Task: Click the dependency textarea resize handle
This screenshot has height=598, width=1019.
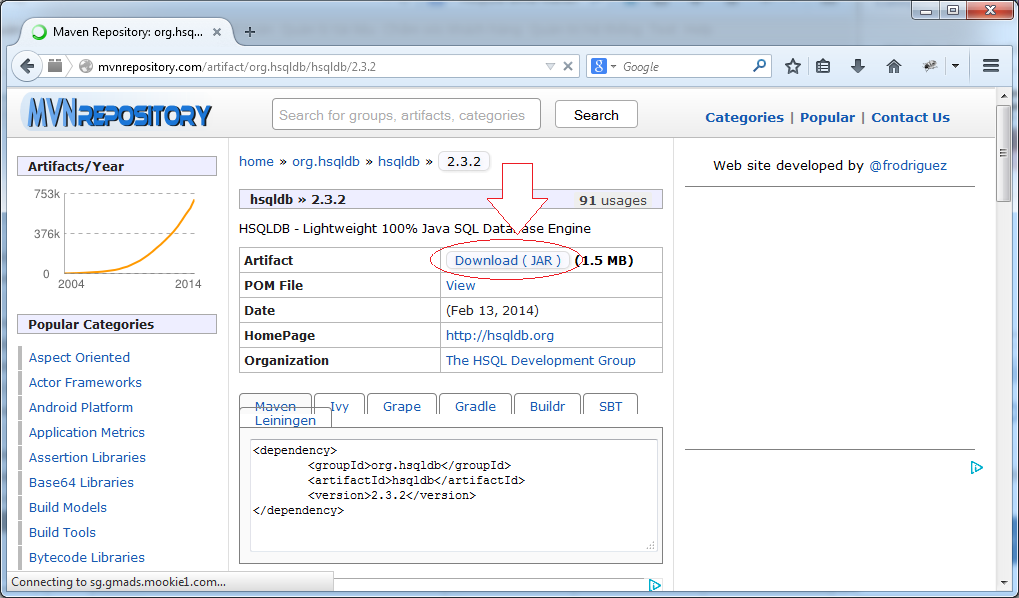Action: coord(651,545)
